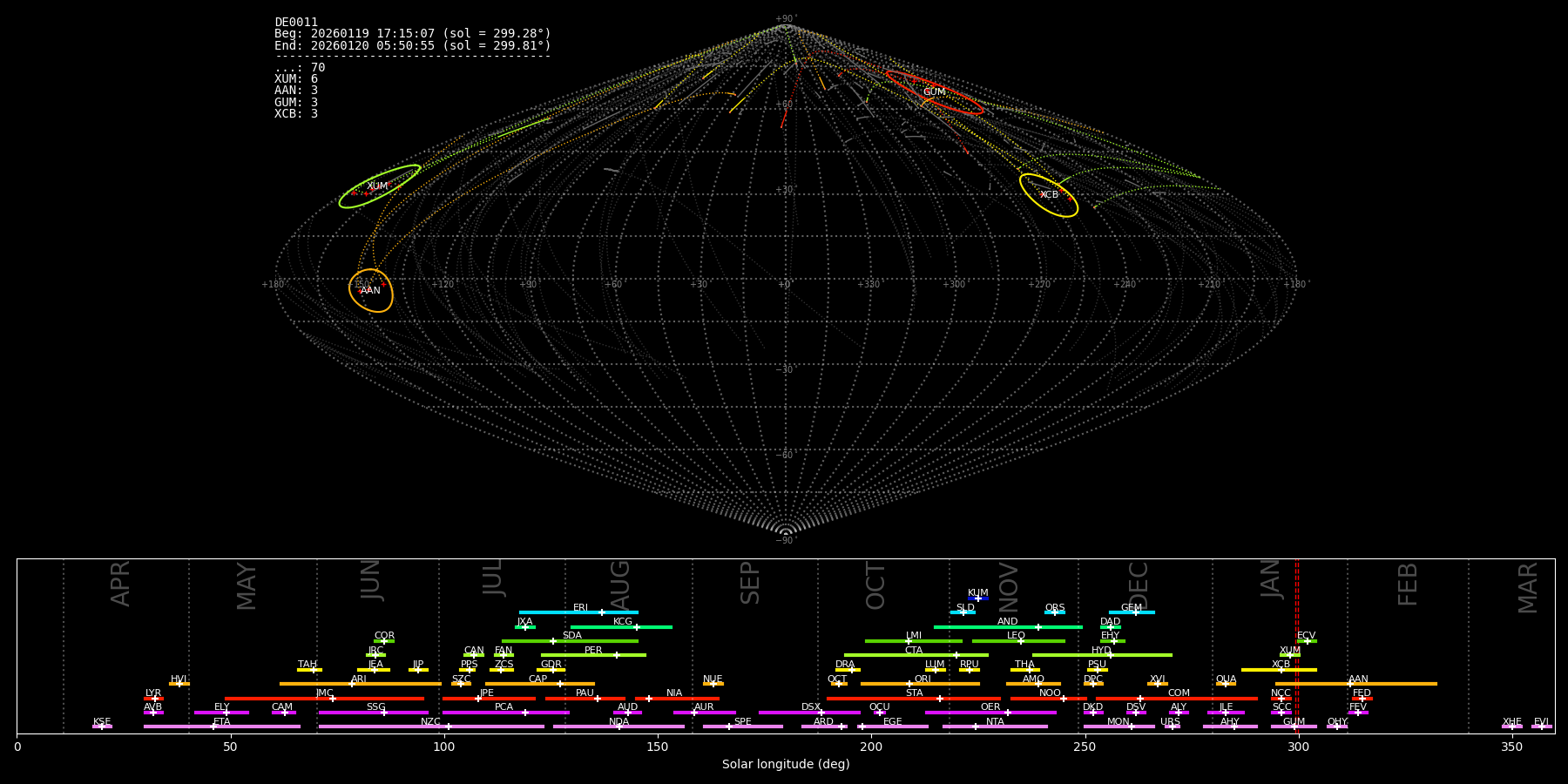
Task: Select the XUM radiant ellipse on the sky map
Action: 380,186
